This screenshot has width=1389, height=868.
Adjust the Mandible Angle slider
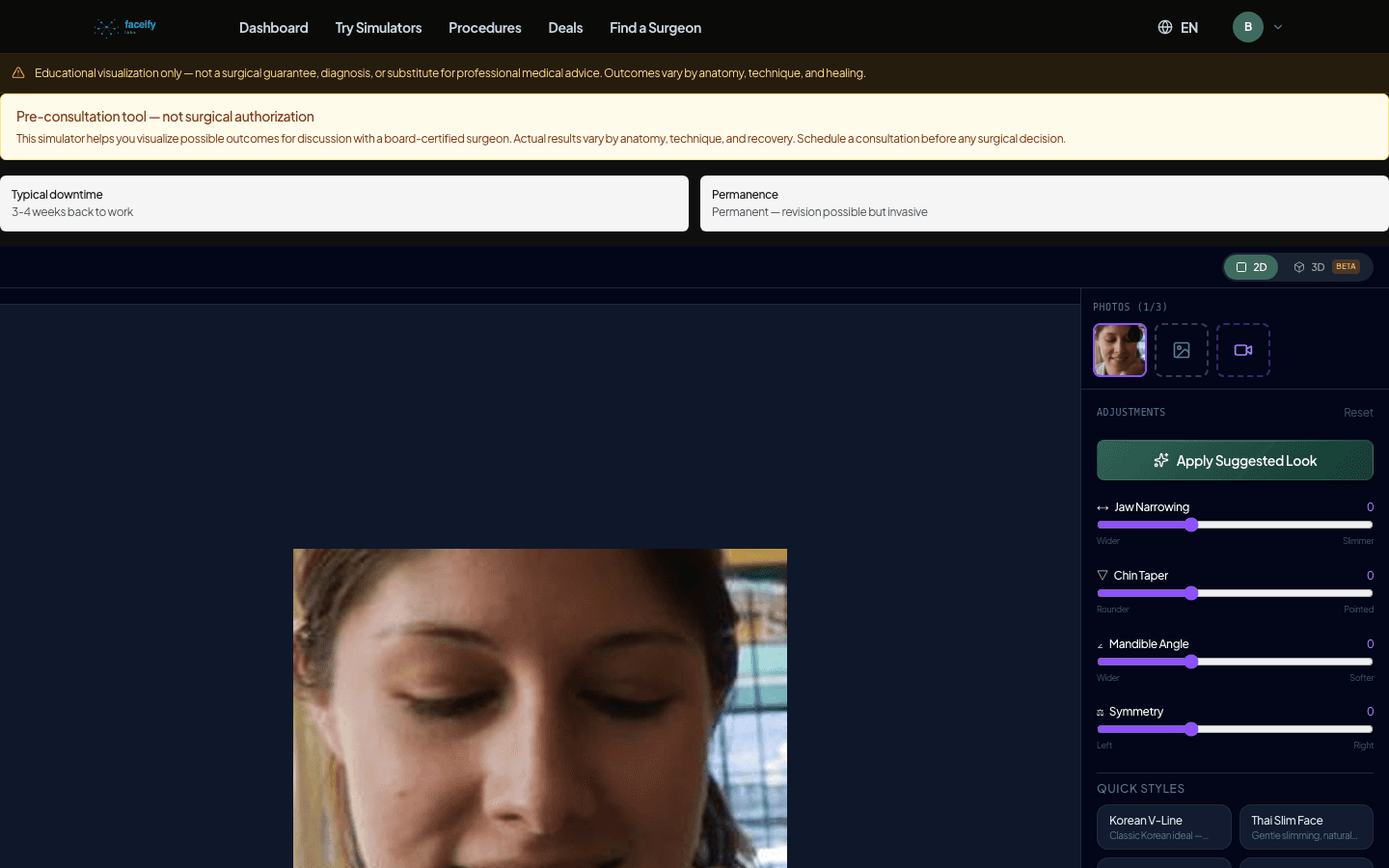point(1235,662)
